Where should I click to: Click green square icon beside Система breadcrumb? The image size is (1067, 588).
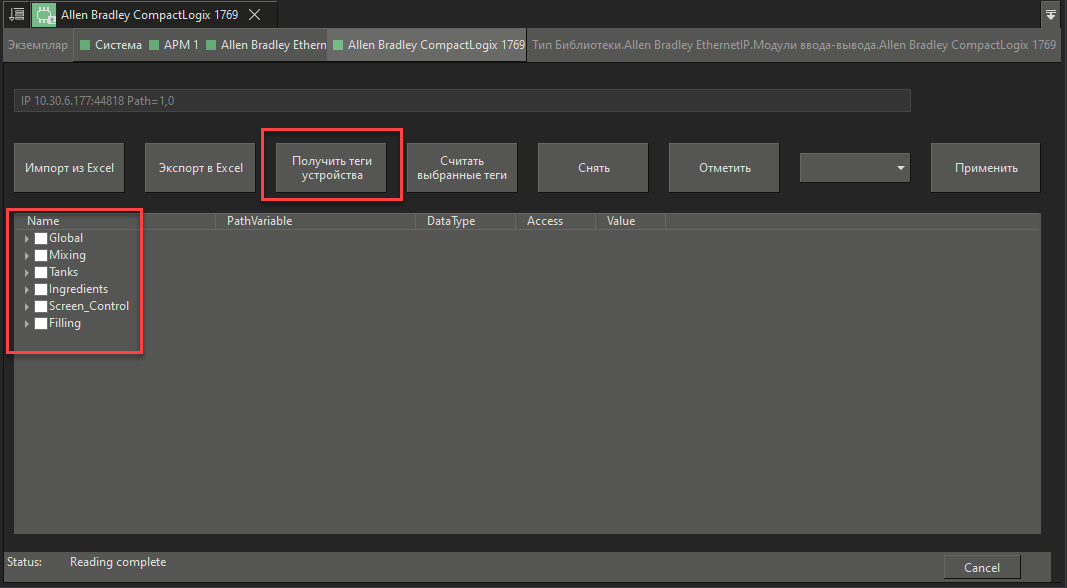click(85, 45)
